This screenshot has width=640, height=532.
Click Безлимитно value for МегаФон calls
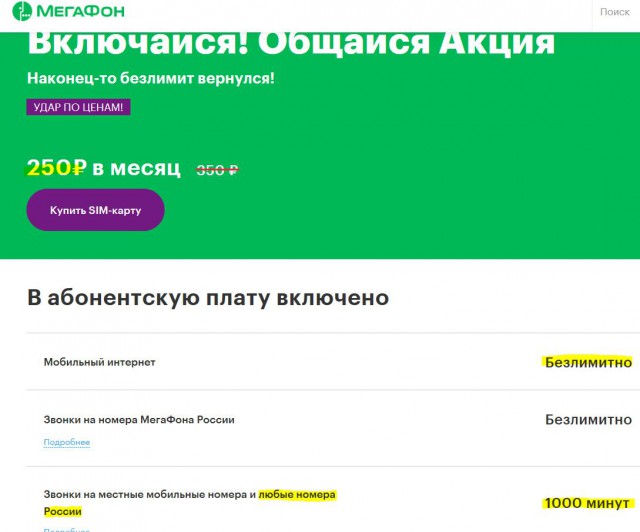pyautogui.click(x=589, y=419)
